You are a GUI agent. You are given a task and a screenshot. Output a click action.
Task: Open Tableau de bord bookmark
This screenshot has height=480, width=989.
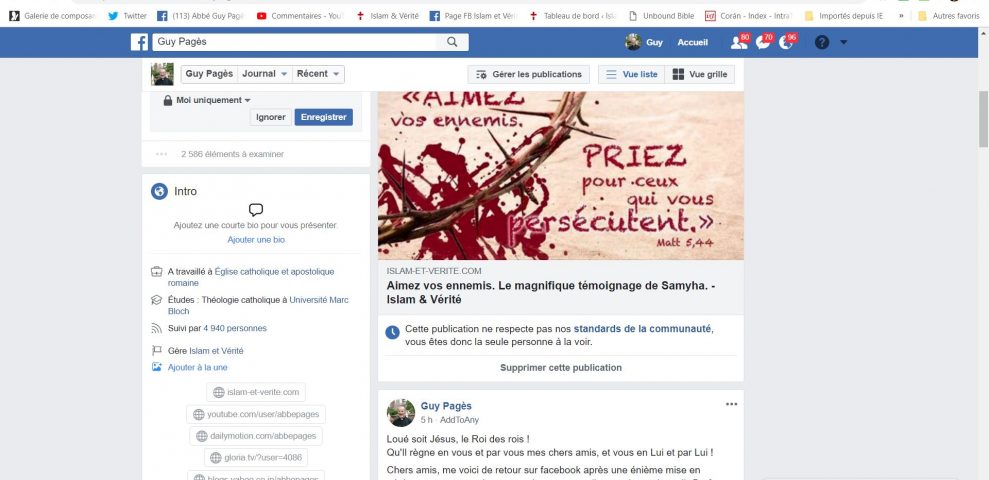(573, 16)
